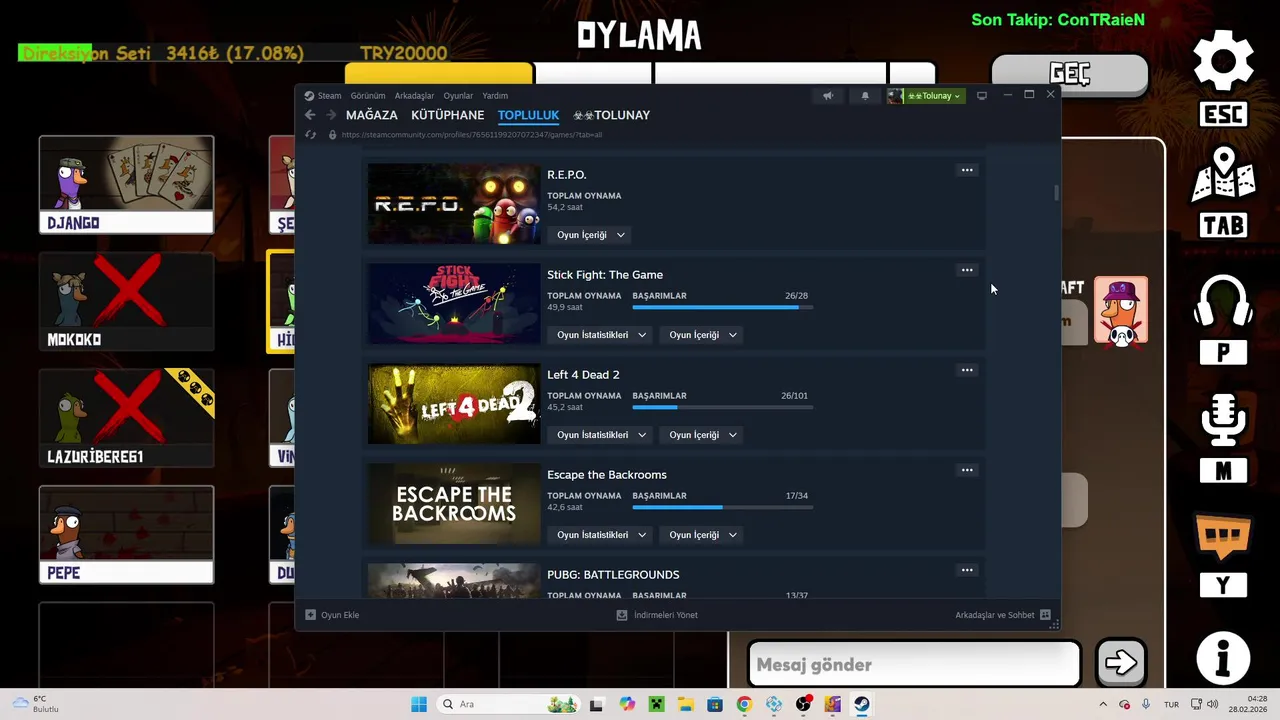Image resolution: width=1280 pixels, height=720 pixels.
Task: Open PUBG: BATTLEGROUNDS three-dot menu
Action: tap(967, 570)
